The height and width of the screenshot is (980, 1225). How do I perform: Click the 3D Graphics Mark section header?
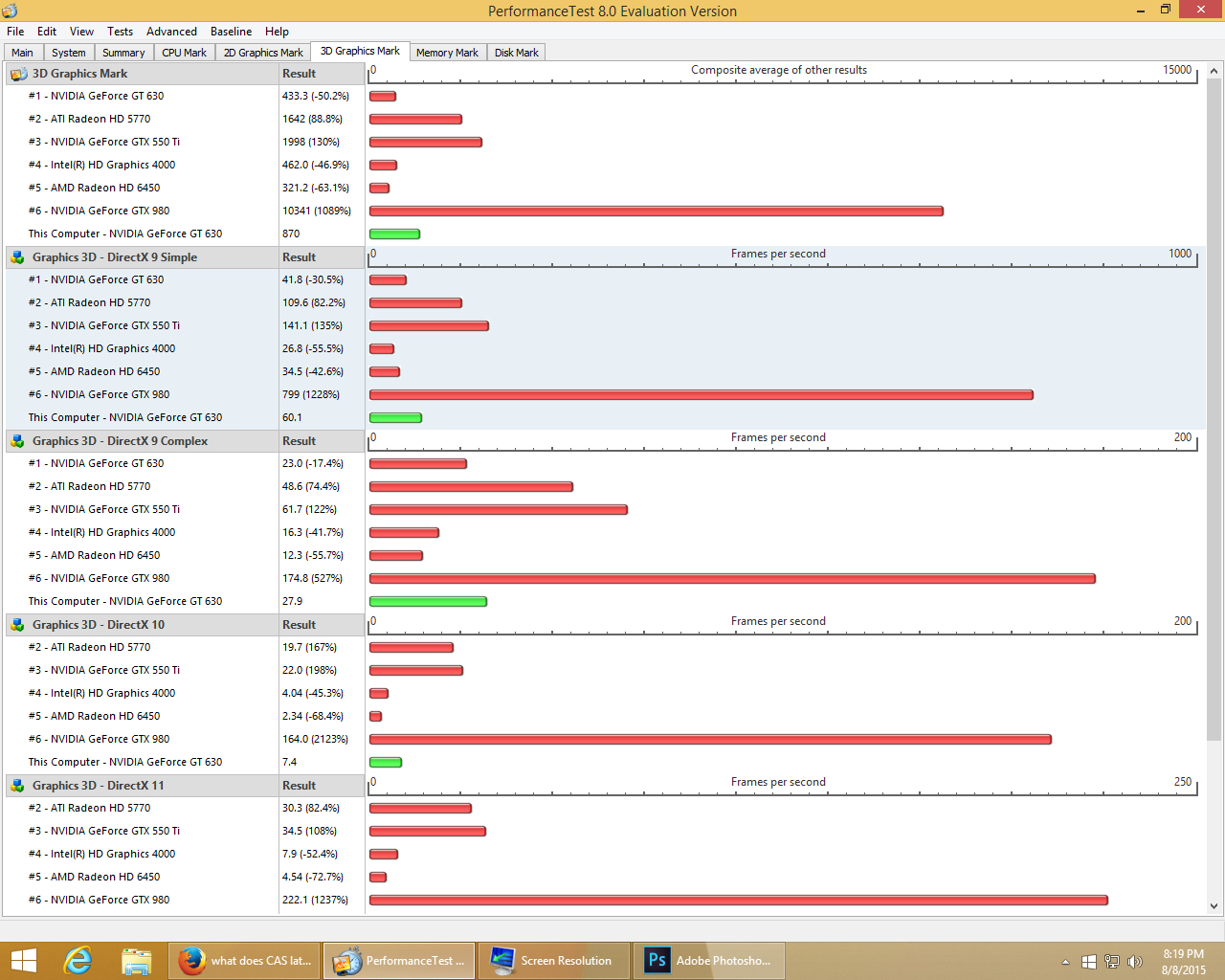(142, 74)
